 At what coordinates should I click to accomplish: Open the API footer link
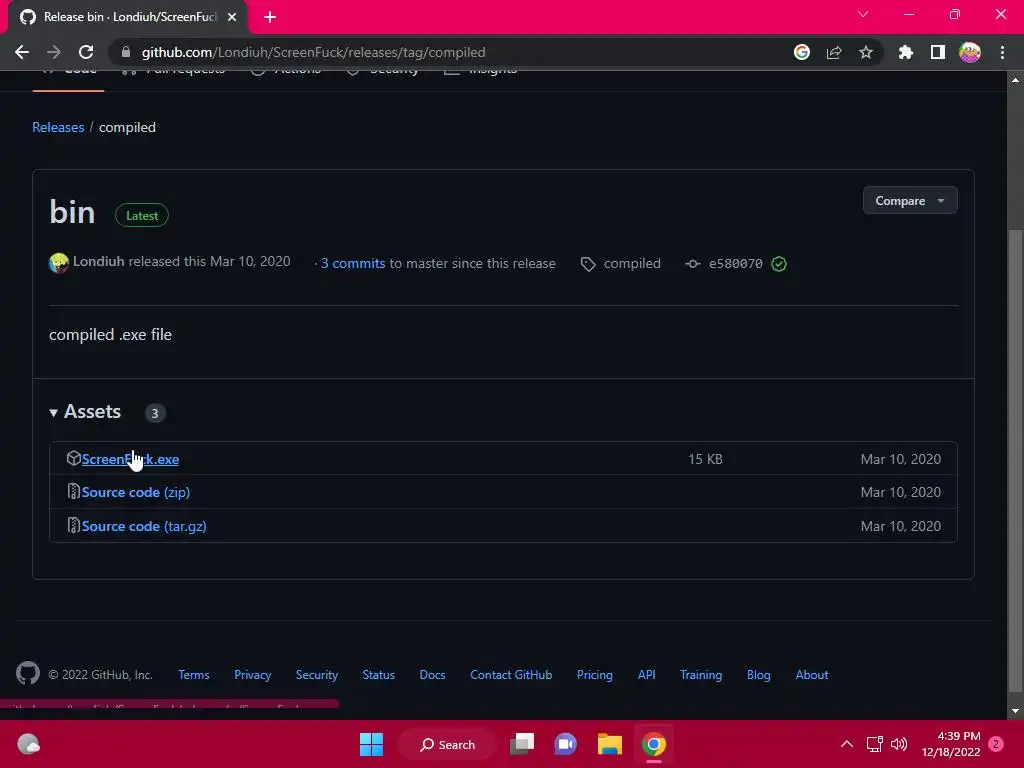pos(647,675)
